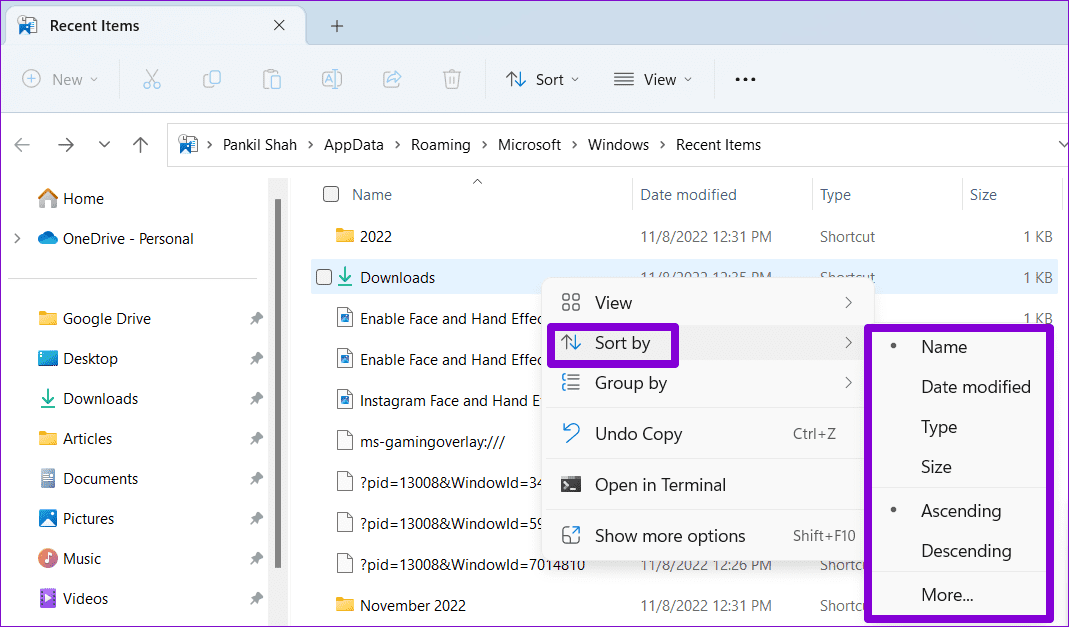Click the Cut scissors icon
This screenshot has height=627, width=1069.
pos(151,80)
